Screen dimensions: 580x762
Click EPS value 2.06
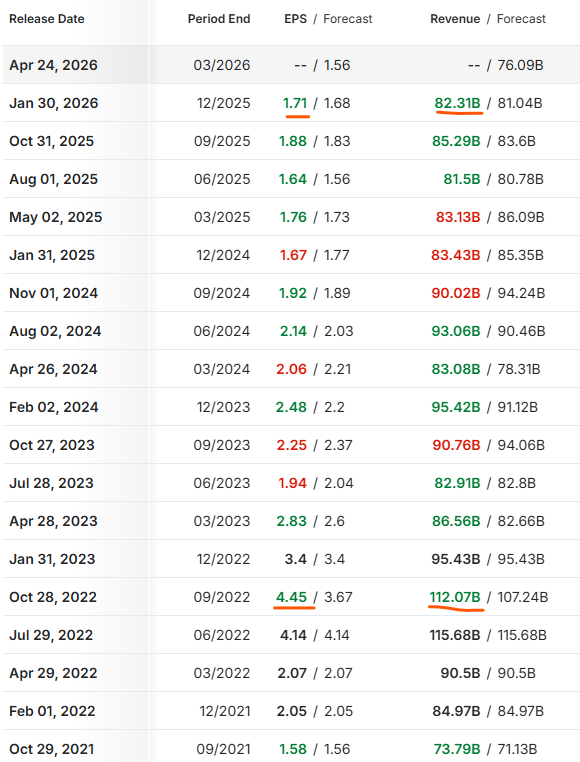[292, 369]
